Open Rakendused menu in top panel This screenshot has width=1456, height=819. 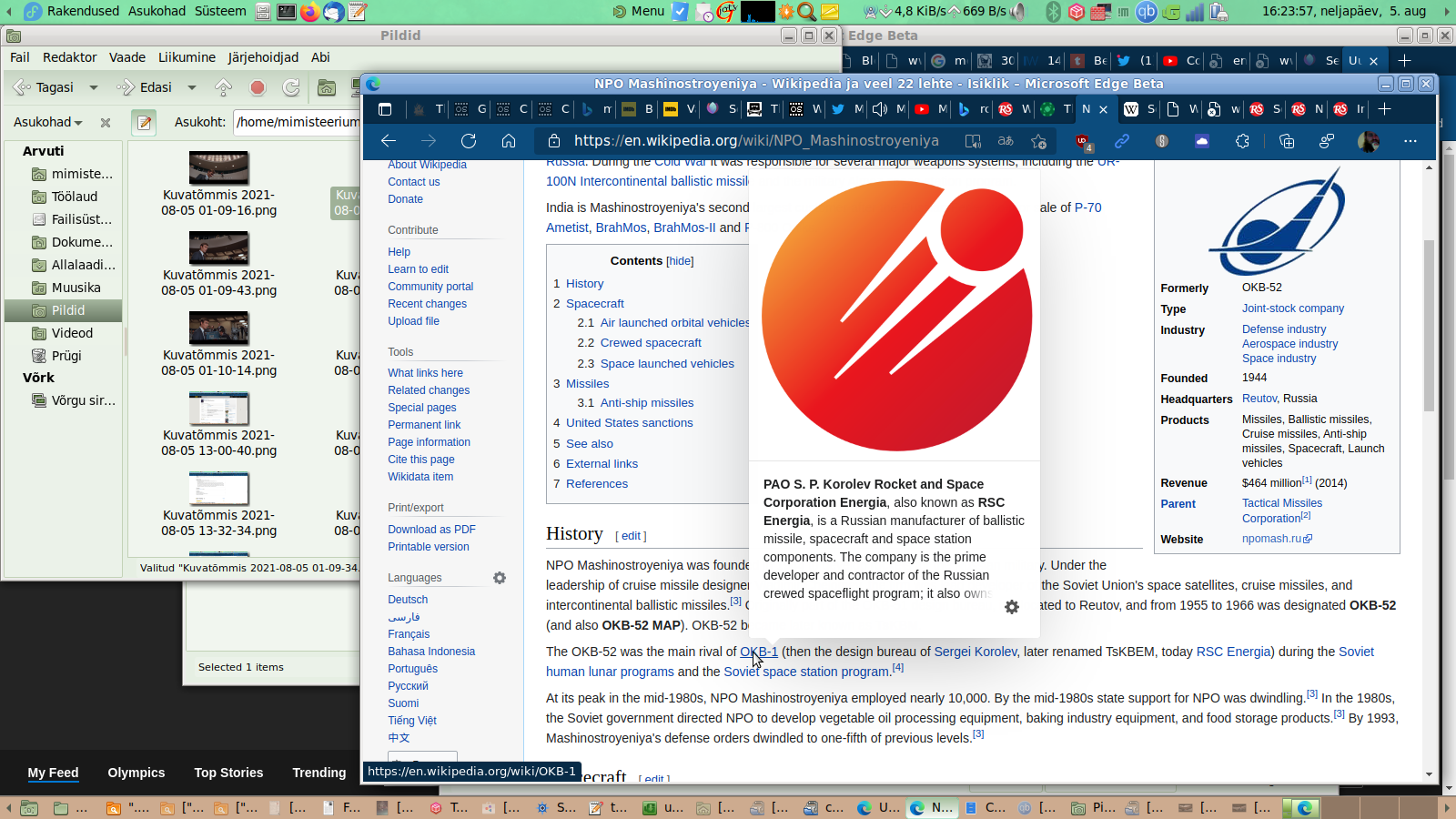coord(83,11)
